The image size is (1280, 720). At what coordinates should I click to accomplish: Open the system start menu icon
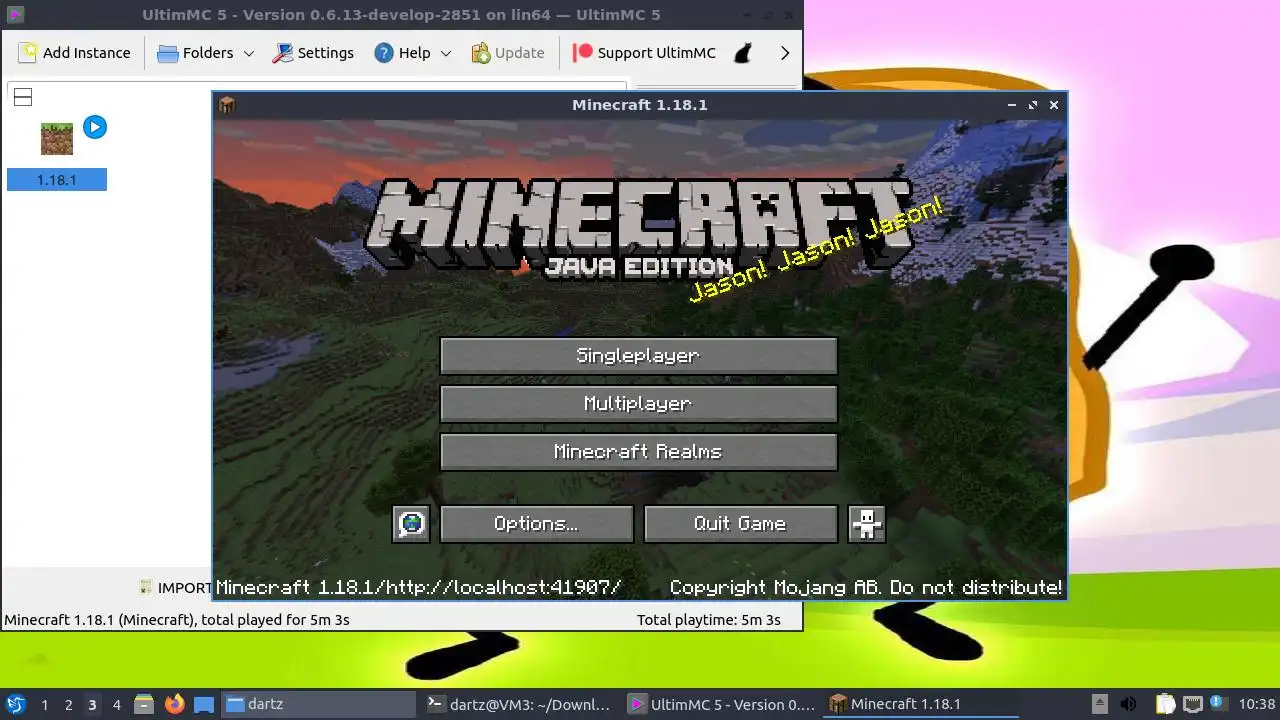15,704
